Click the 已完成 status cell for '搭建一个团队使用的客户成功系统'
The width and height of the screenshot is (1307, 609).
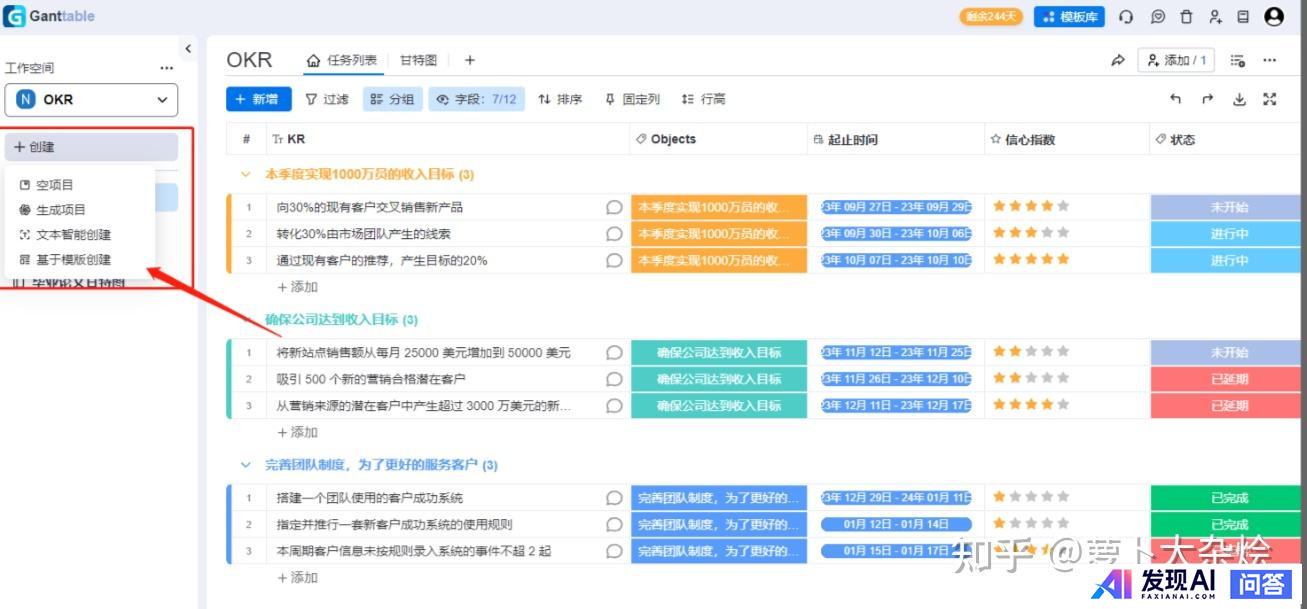[1228, 498]
